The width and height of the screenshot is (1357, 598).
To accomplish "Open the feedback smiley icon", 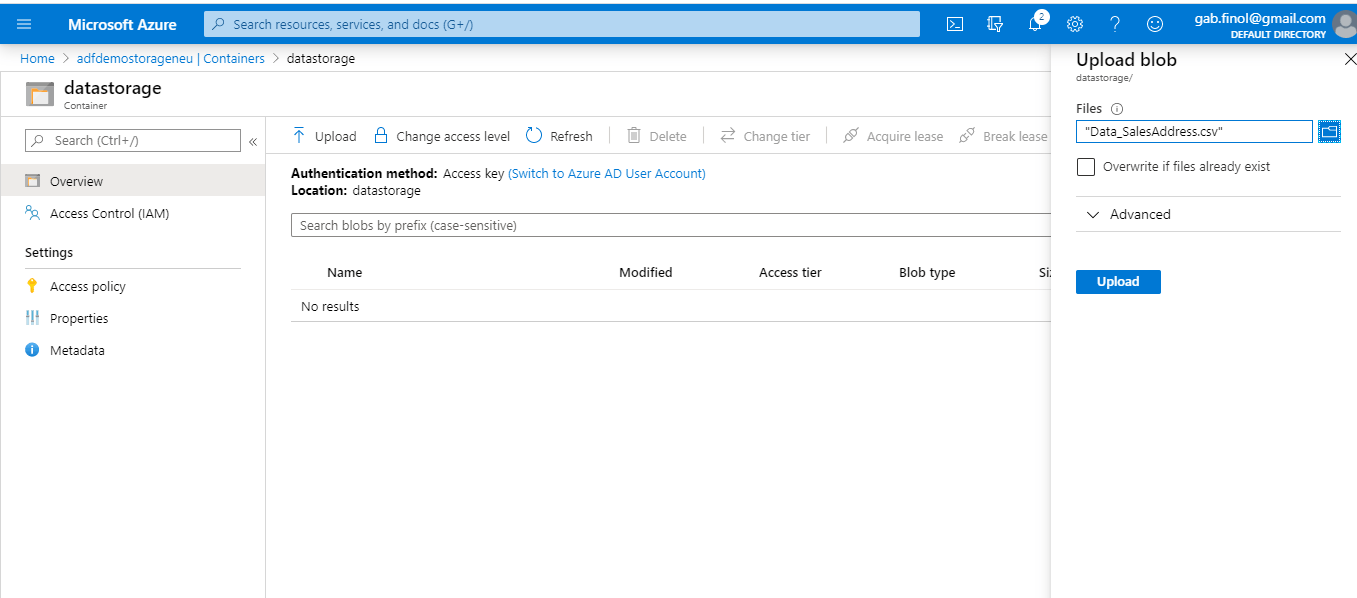I will click(1155, 24).
